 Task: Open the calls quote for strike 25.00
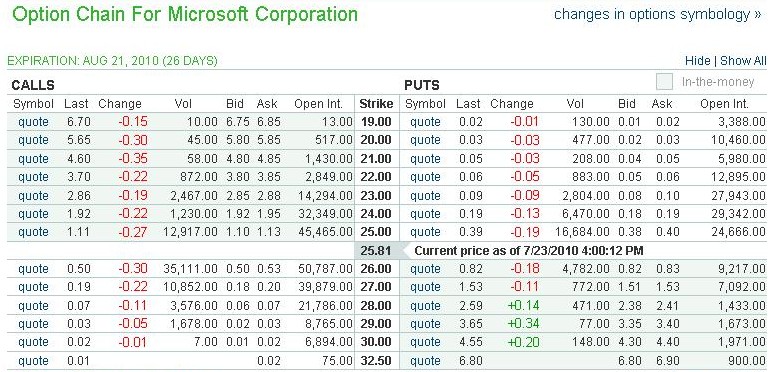tap(34, 232)
